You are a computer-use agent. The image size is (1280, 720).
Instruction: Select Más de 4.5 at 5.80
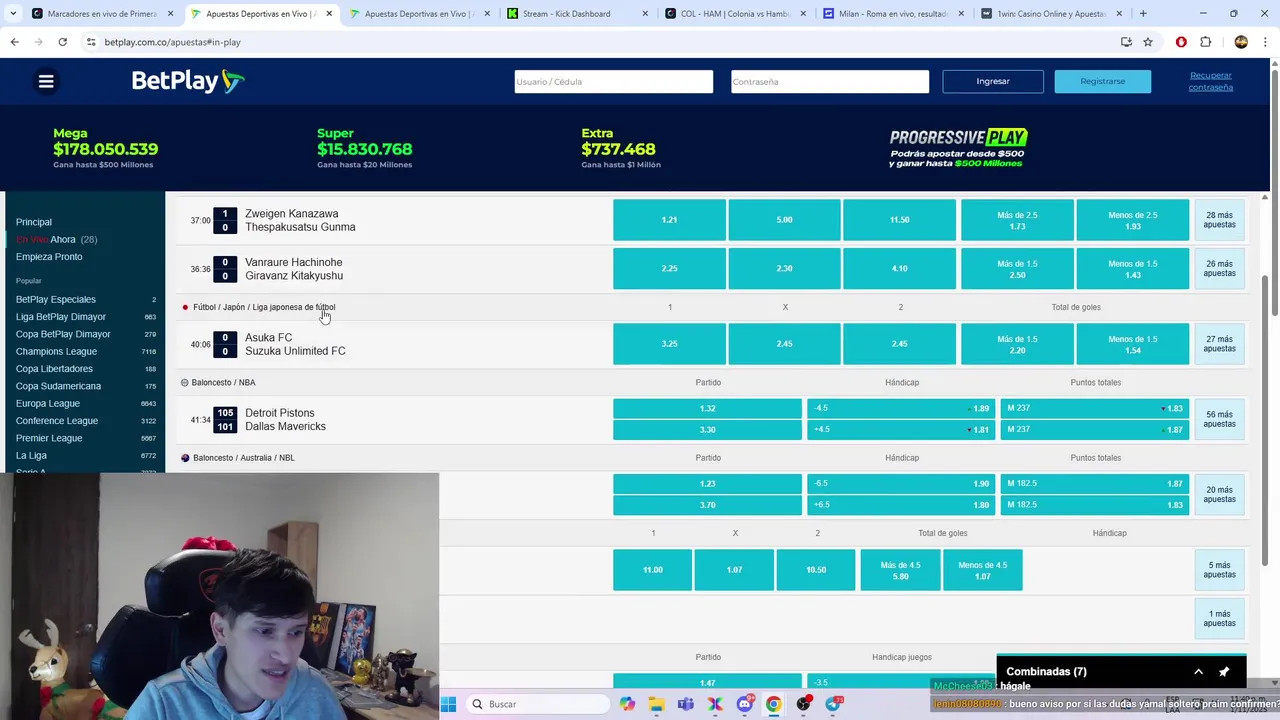click(x=899, y=570)
